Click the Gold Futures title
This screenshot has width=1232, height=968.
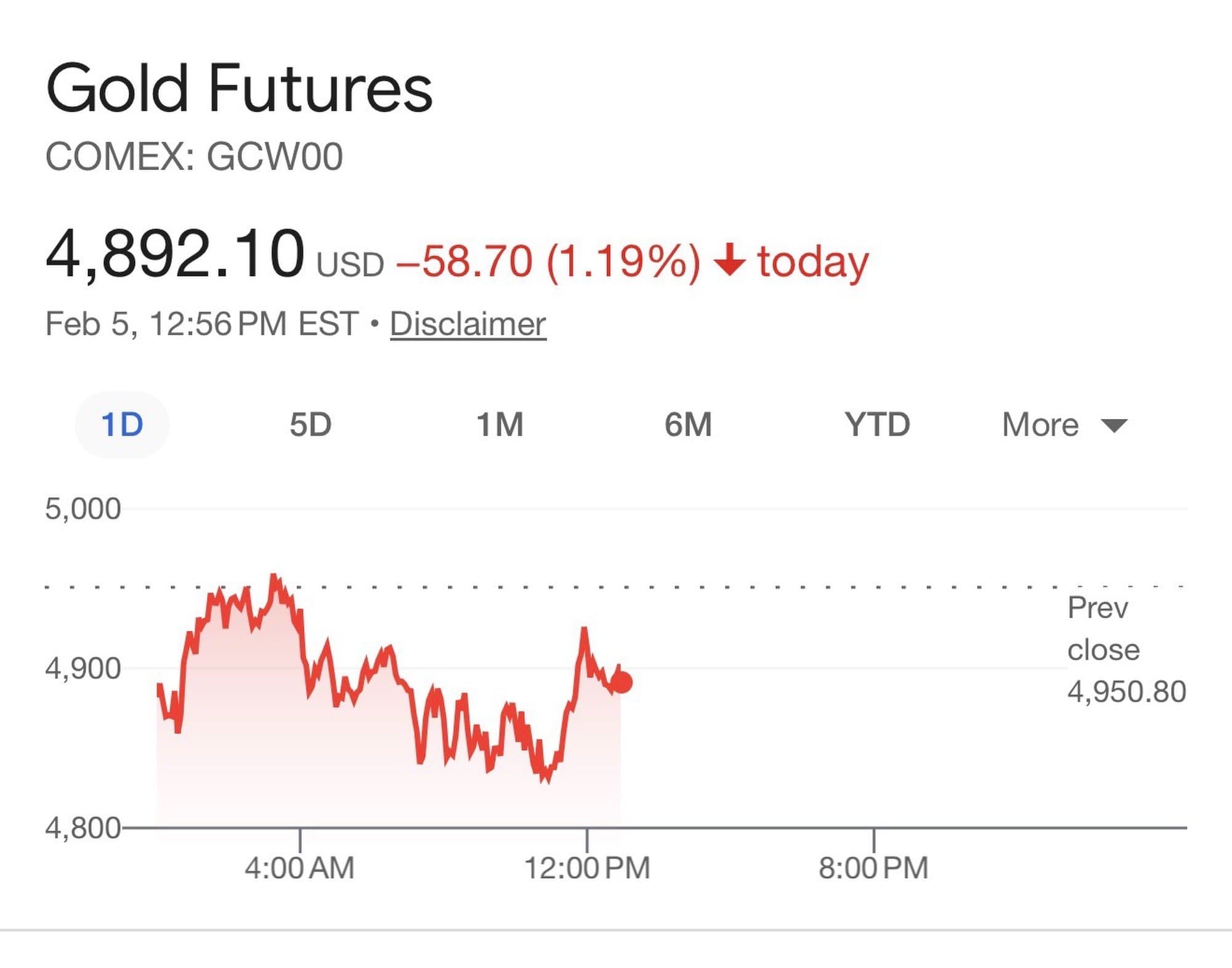pyautogui.click(x=239, y=89)
